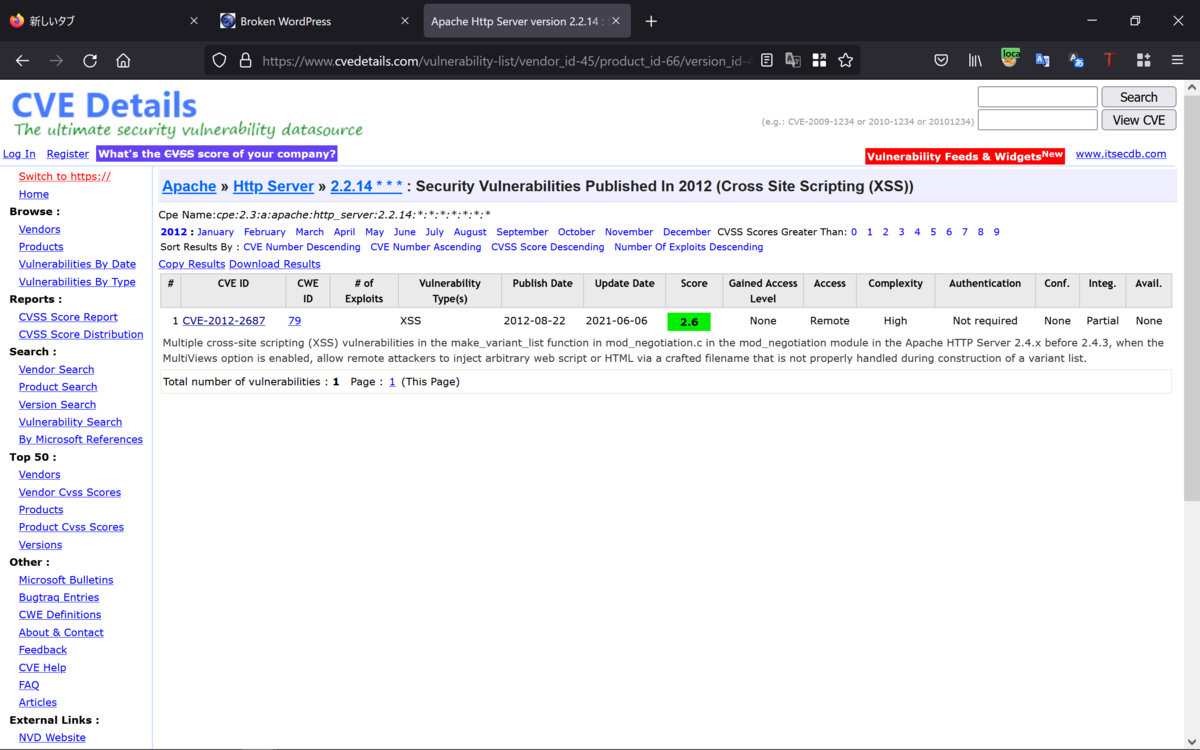
Task: Close the 新しいタブ tab
Action: point(193,21)
